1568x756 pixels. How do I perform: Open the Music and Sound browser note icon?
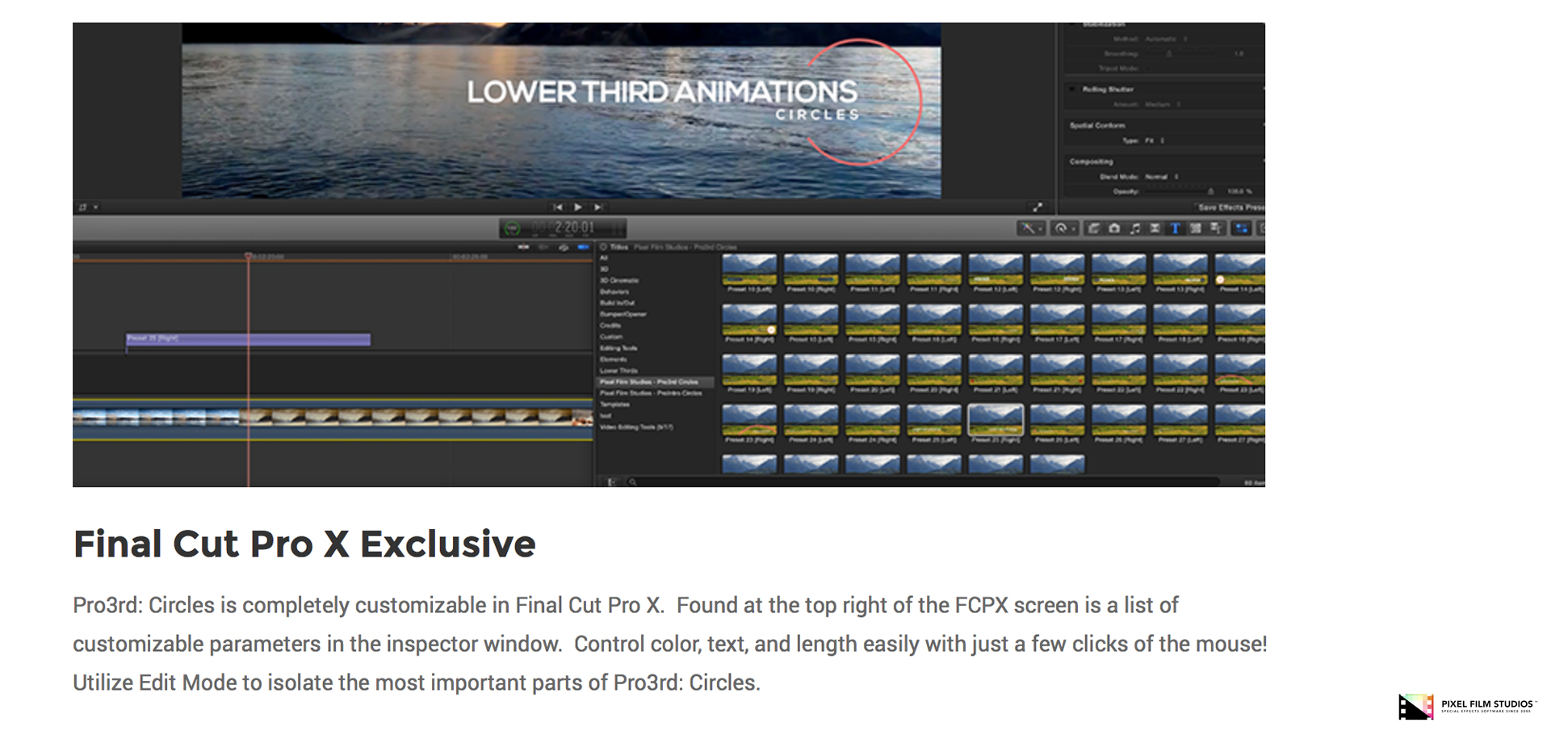[x=1134, y=229]
